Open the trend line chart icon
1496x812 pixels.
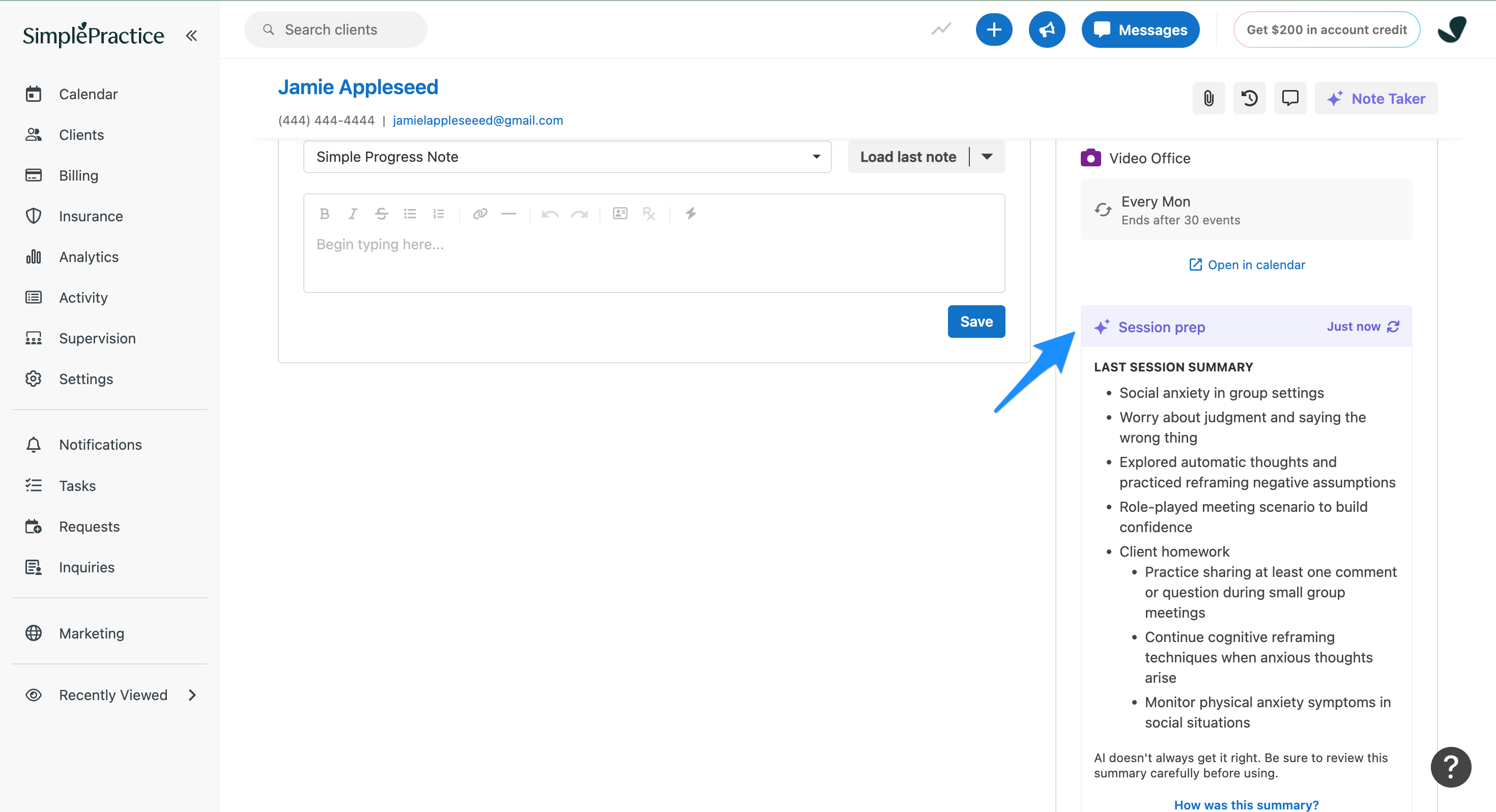[941, 29]
